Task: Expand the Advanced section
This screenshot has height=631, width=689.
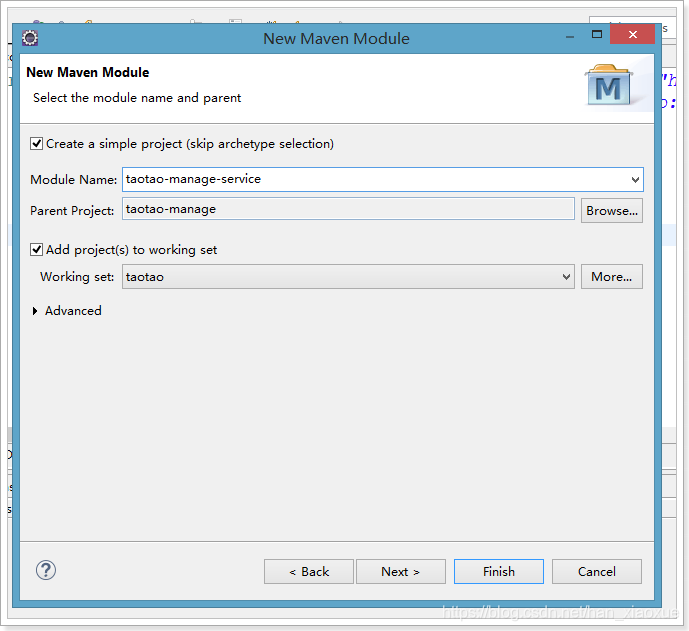Action: tap(35, 311)
